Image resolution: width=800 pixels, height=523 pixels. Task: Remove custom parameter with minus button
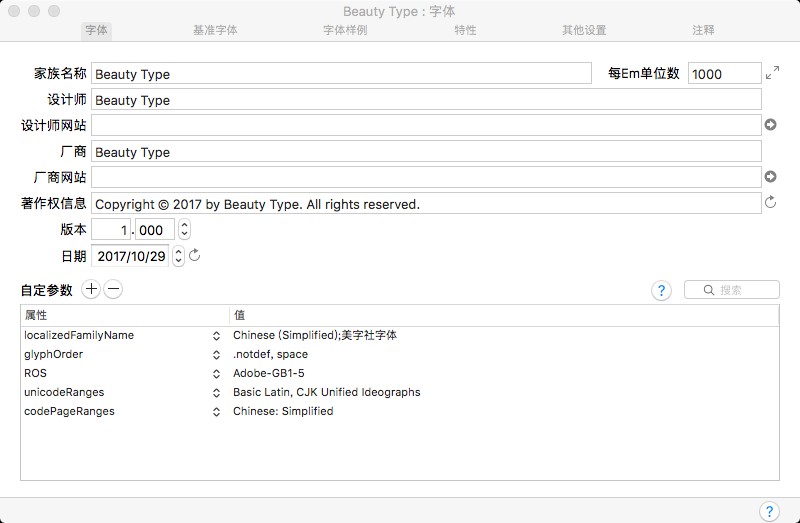[113, 289]
